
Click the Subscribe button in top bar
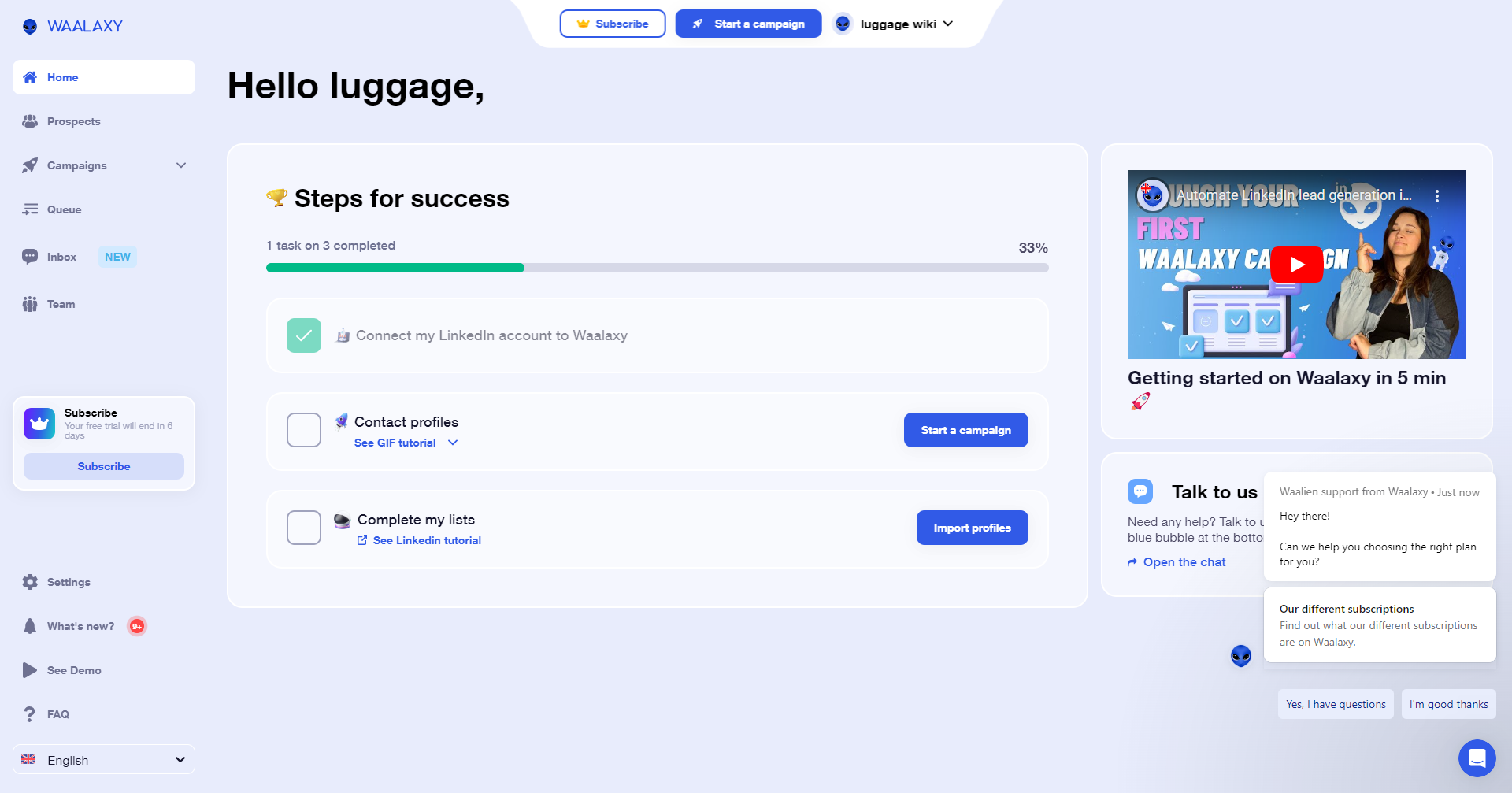(x=613, y=24)
